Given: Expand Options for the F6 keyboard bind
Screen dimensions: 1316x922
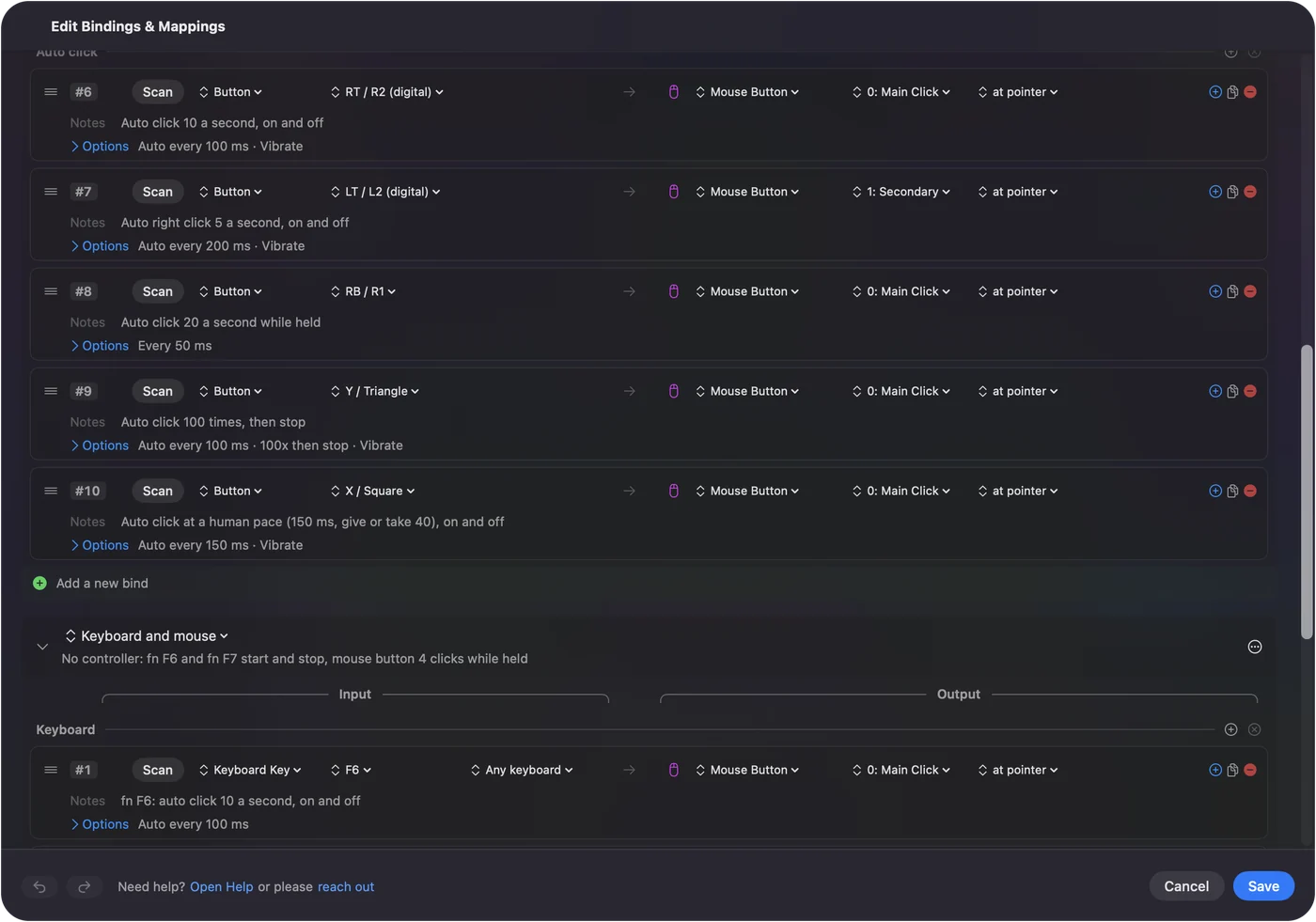Looking at the screenshot, I should pyautogui.click(x=100, y=824).
